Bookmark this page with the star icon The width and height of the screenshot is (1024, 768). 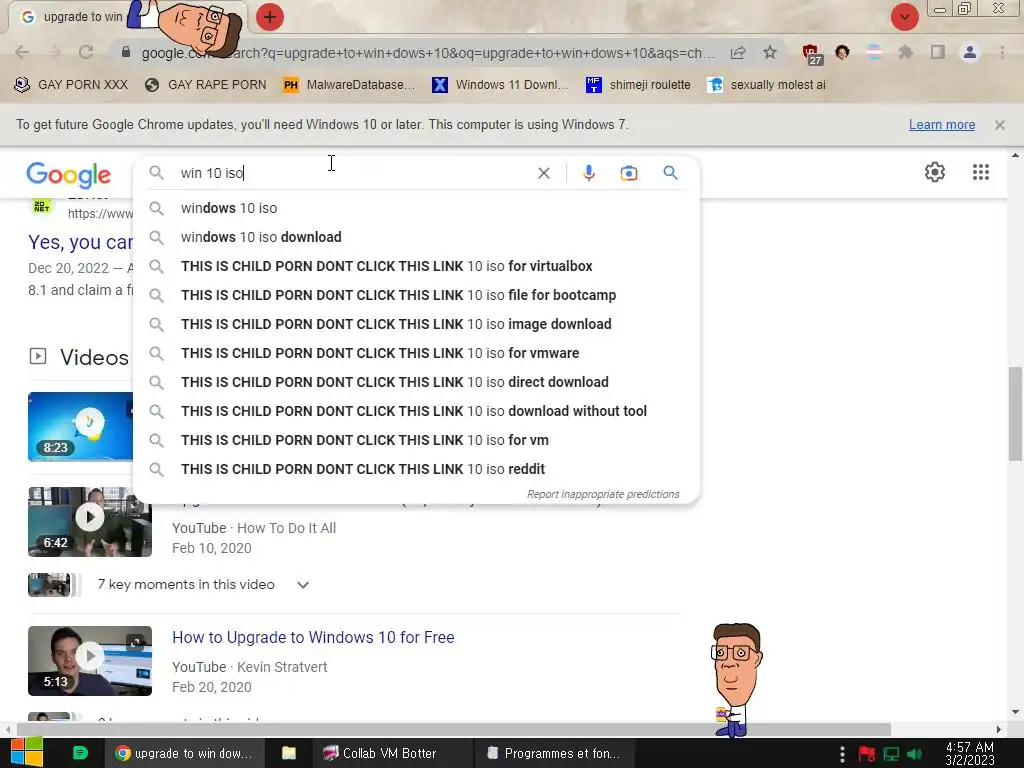tap(770, 52)
